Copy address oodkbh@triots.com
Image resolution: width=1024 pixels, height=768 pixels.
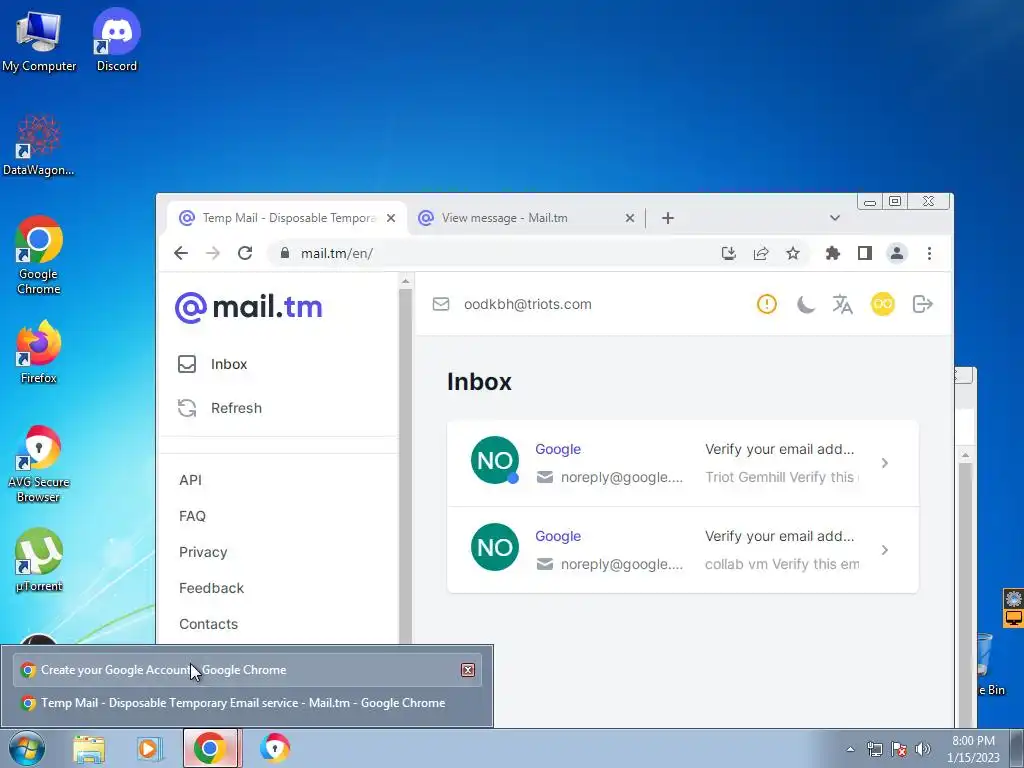[528, 304]
